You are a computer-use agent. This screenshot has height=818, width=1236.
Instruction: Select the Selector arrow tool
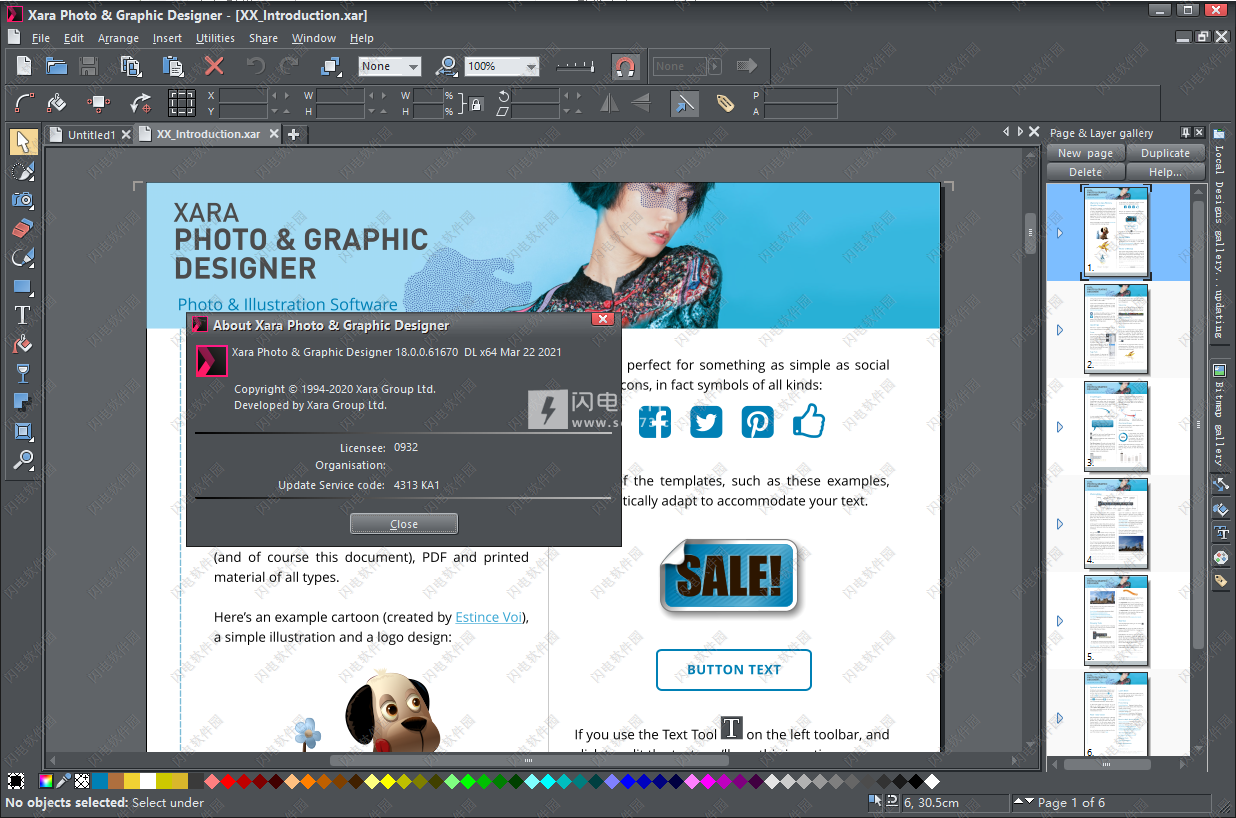(23, 142)
